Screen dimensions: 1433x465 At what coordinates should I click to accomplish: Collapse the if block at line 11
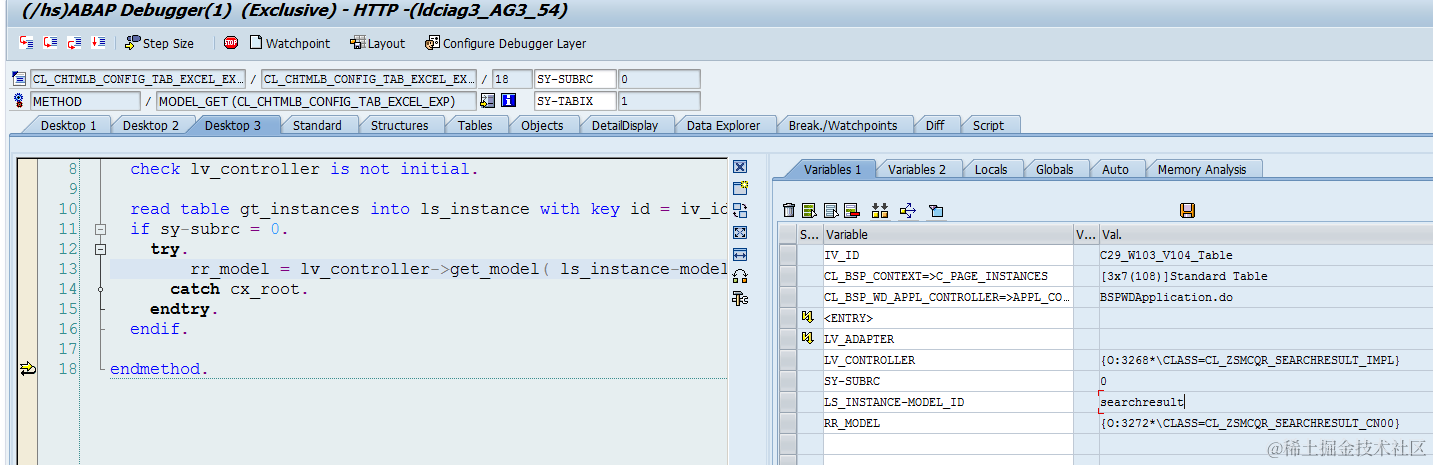pos(100,229)
